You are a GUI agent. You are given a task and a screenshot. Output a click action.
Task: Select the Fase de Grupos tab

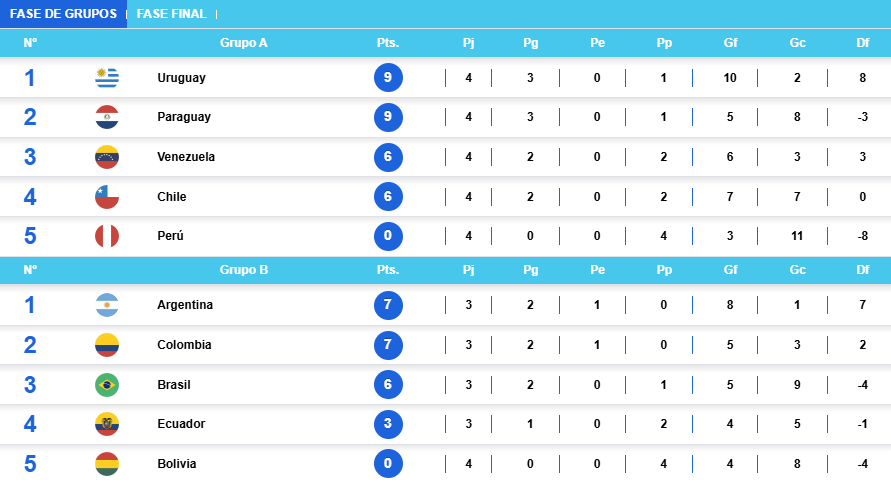pos(63,14)
